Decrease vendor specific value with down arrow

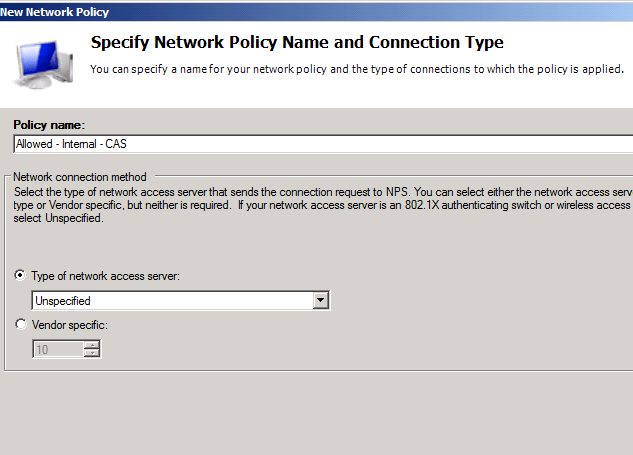(92, 353)
